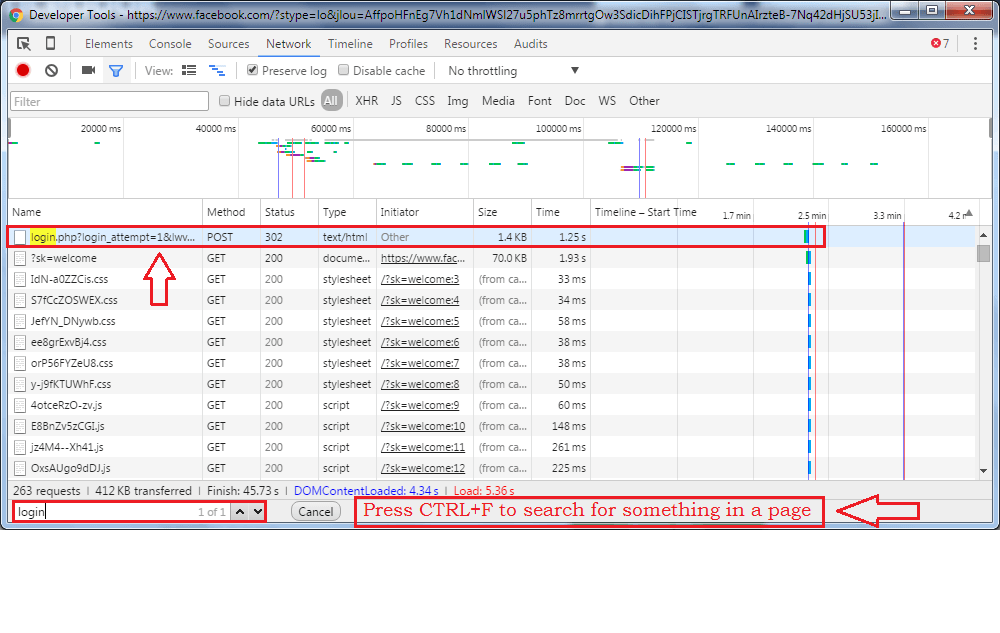Clear the network log with the clear icon

[51, 71]
